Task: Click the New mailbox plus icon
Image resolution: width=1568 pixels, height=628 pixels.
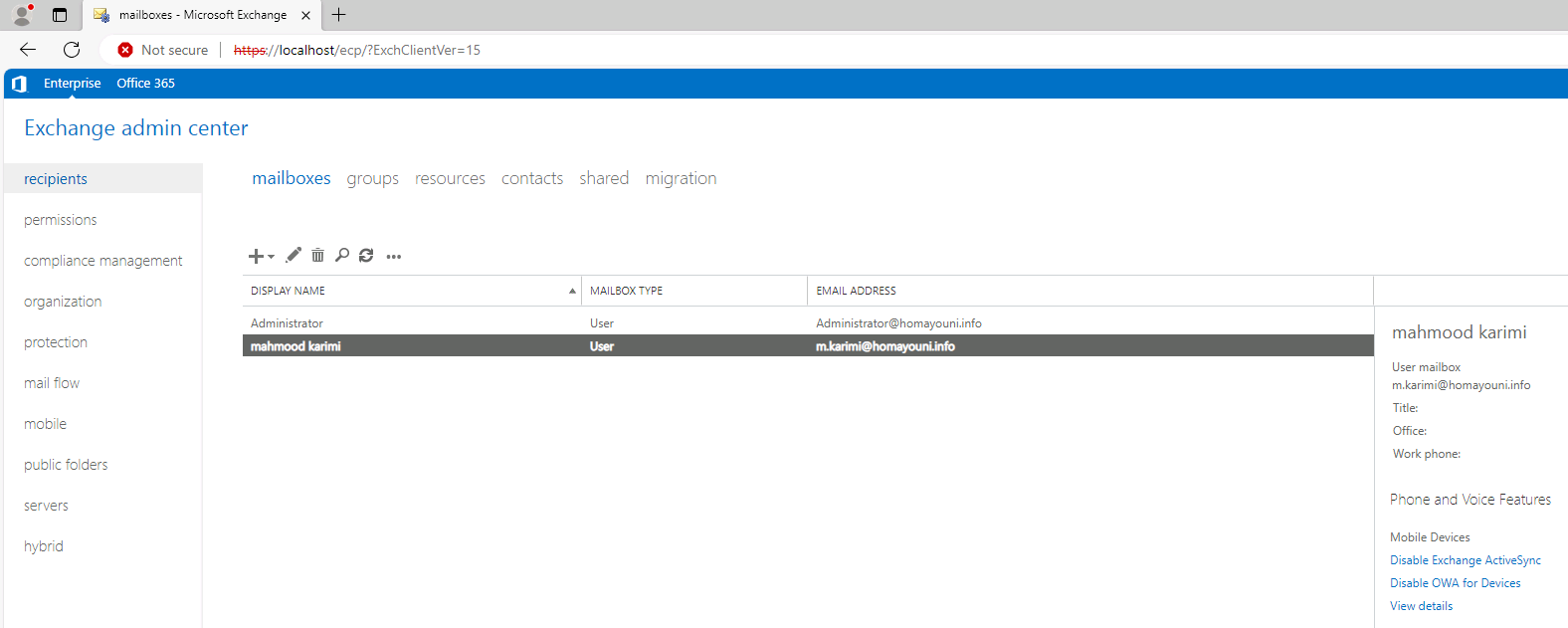Action: tap(256, 256)
